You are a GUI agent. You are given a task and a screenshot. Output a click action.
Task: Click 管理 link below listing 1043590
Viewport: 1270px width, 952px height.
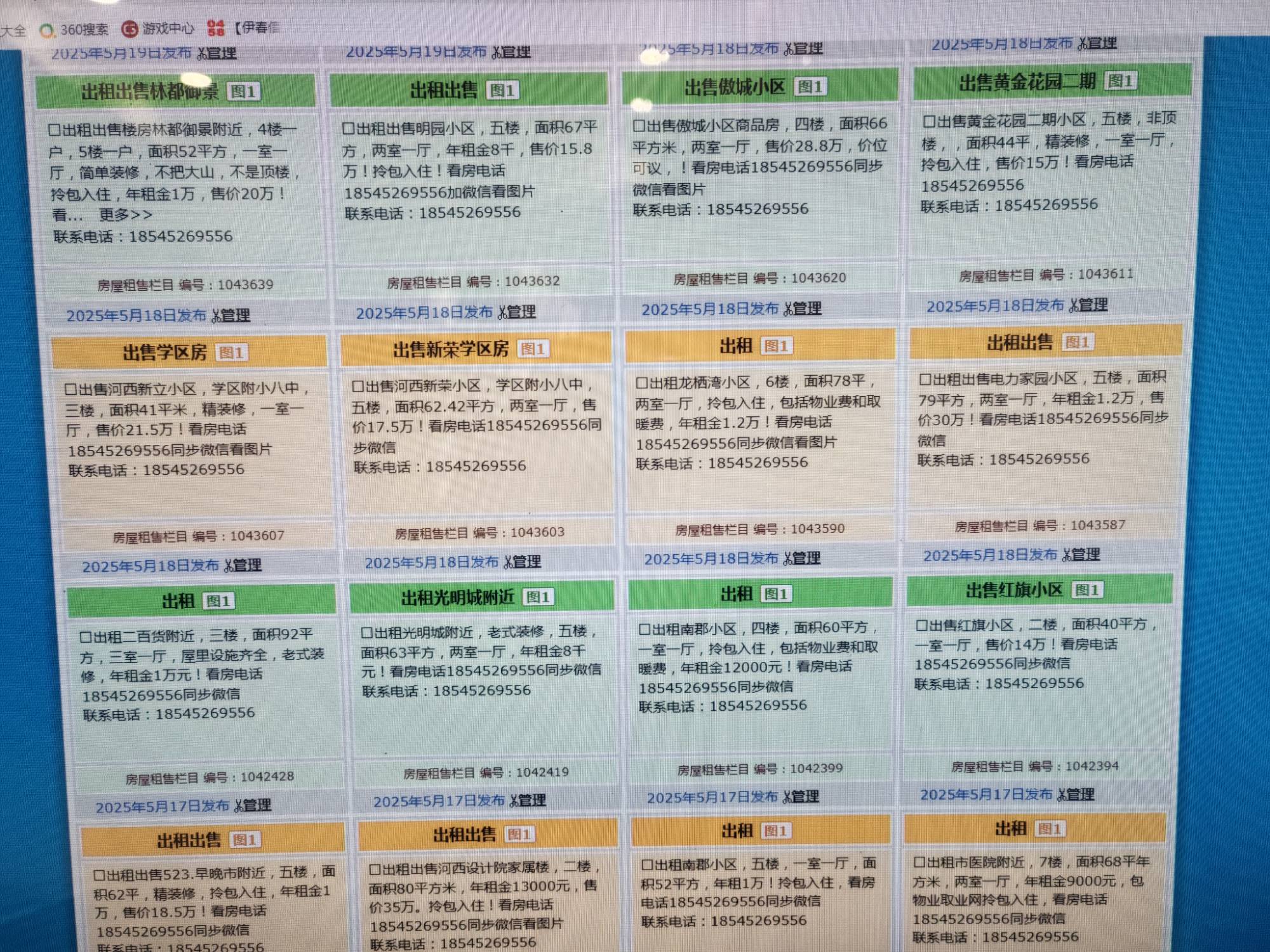tap(802, 559)
